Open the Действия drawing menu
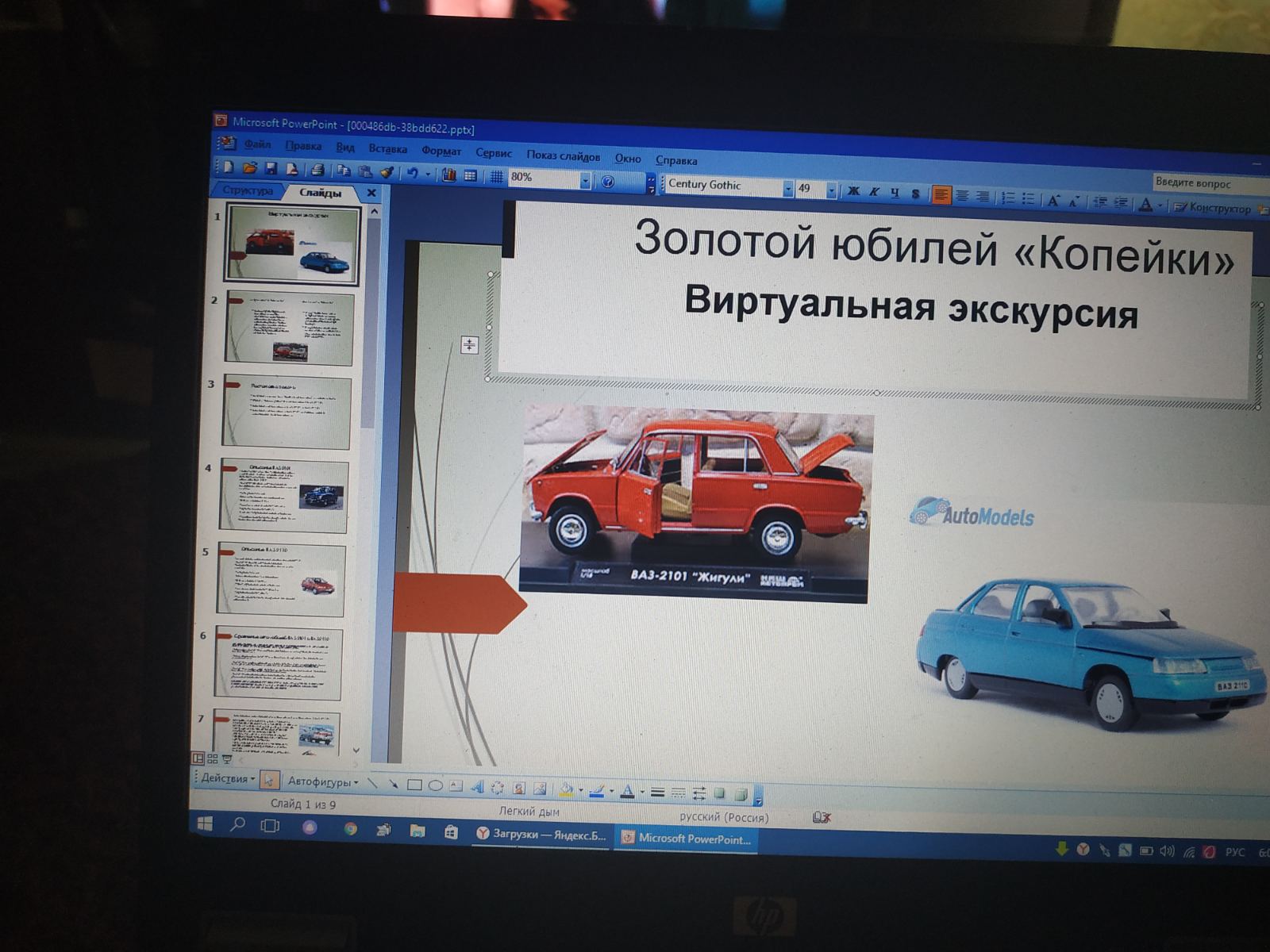 (x=227, y=778)
